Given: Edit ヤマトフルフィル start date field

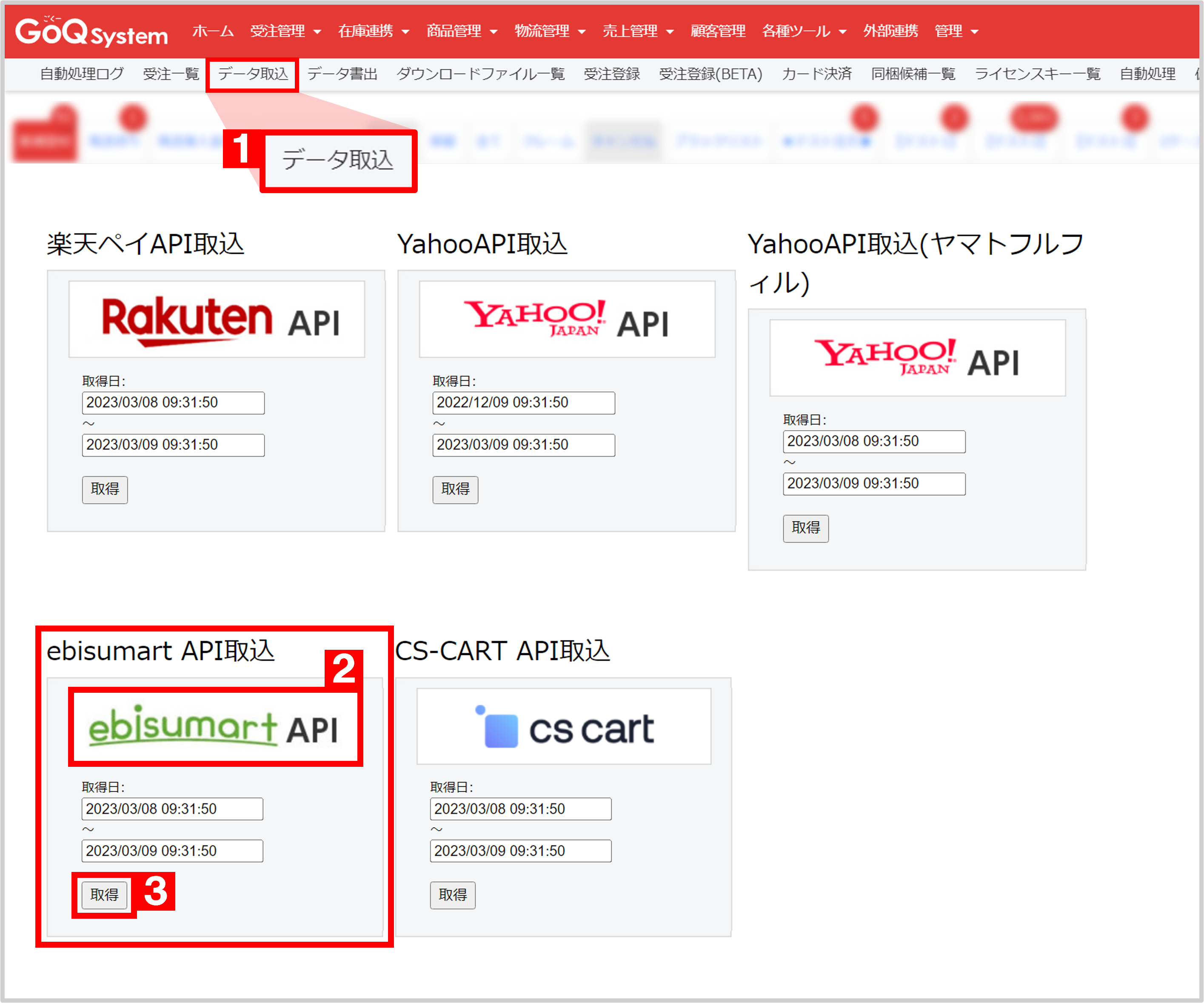Looking at the screenshot, I should (x=874, y=442).
